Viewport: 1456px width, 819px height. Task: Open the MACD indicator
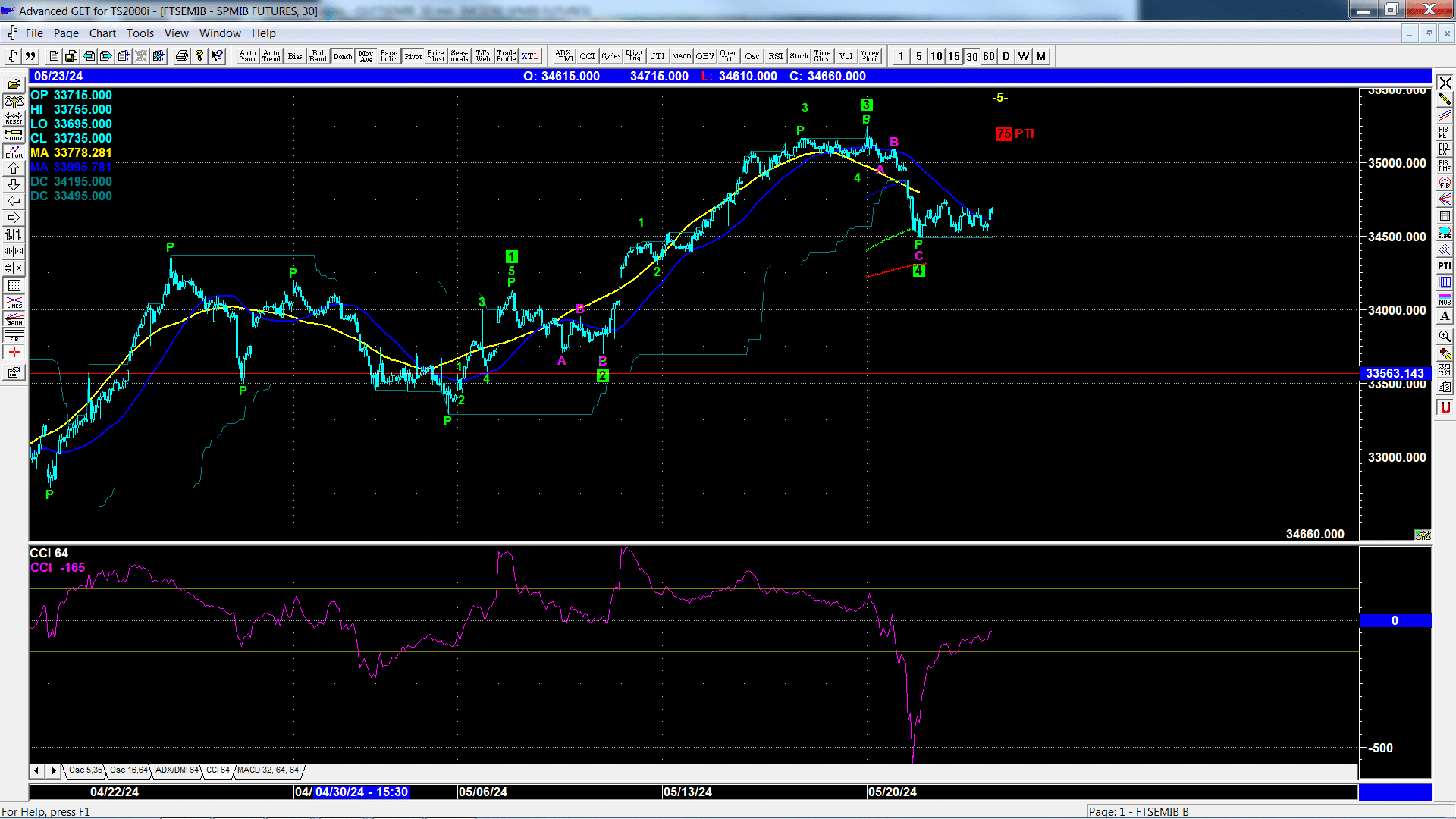(682, 56)
